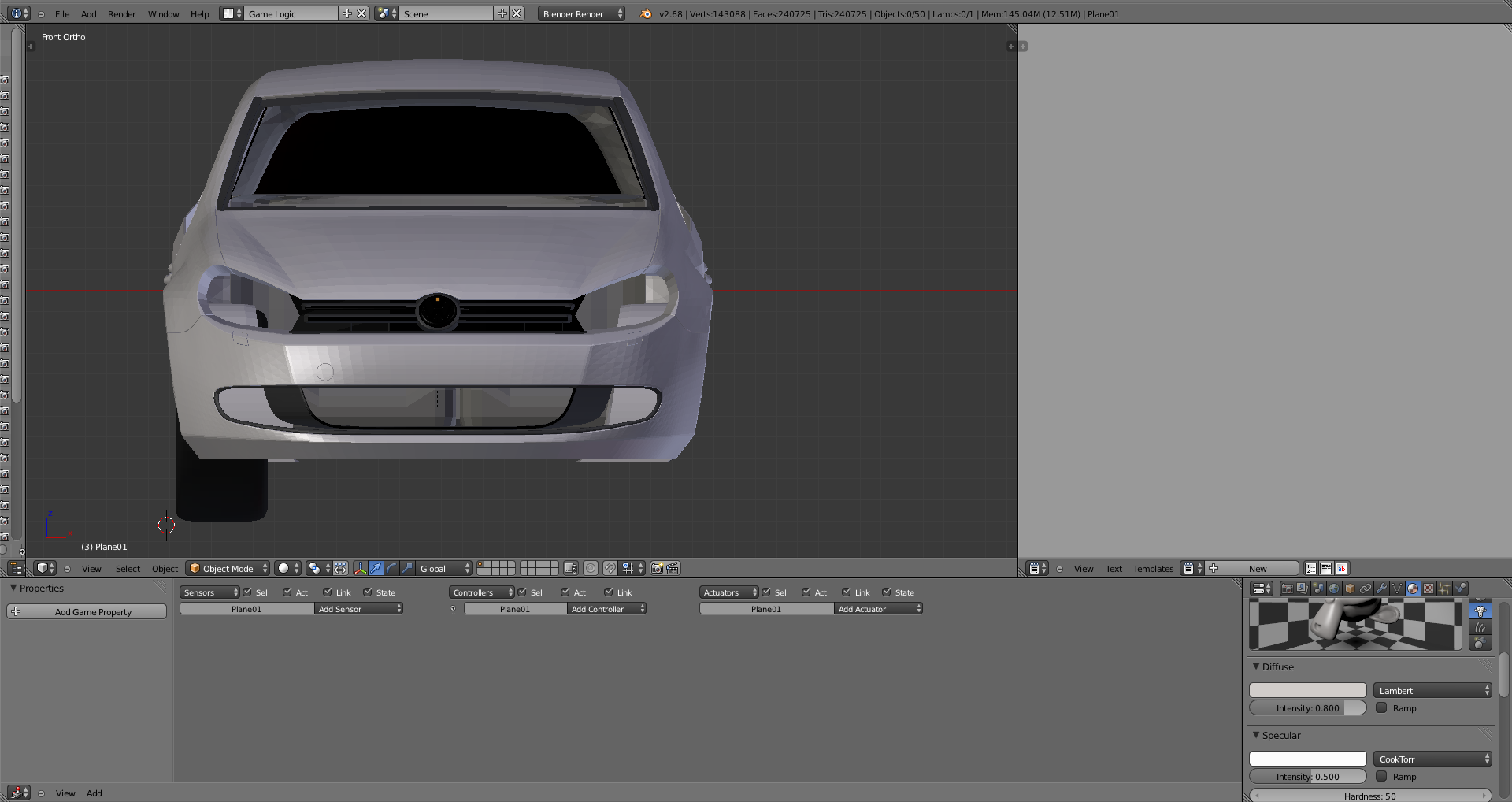Screen dimensions: 1512x802
Task: Open the Help menu
Action: [x=200, y=13]
